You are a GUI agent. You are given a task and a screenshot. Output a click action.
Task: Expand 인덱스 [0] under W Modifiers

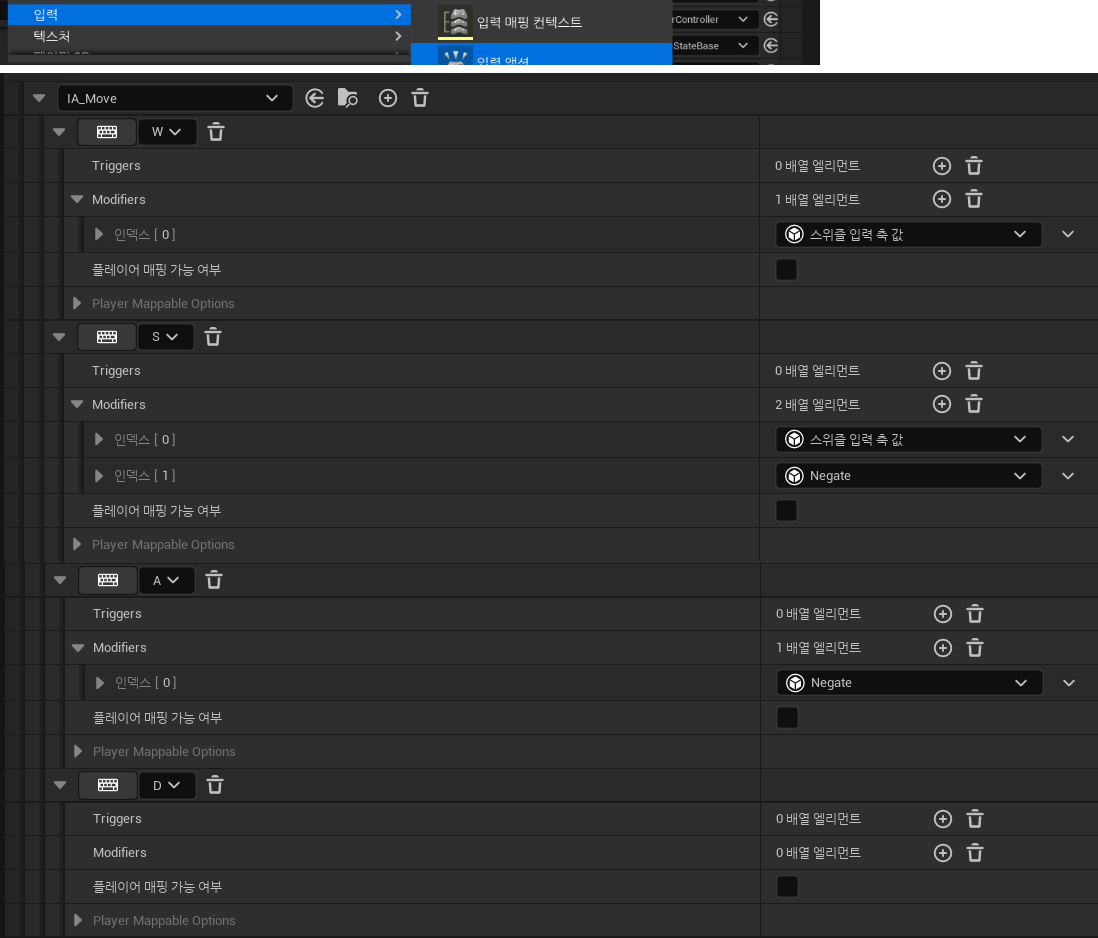point(98,234)
